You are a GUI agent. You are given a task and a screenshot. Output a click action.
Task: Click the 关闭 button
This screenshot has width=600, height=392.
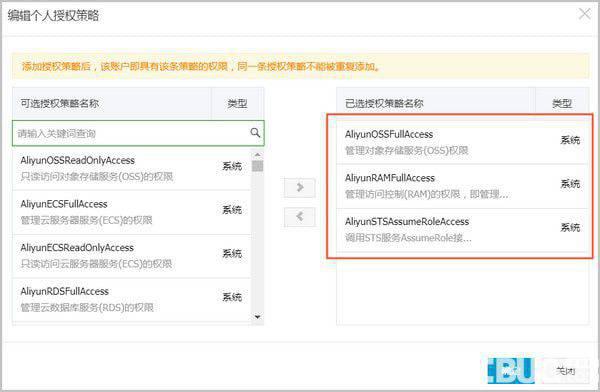566,371
